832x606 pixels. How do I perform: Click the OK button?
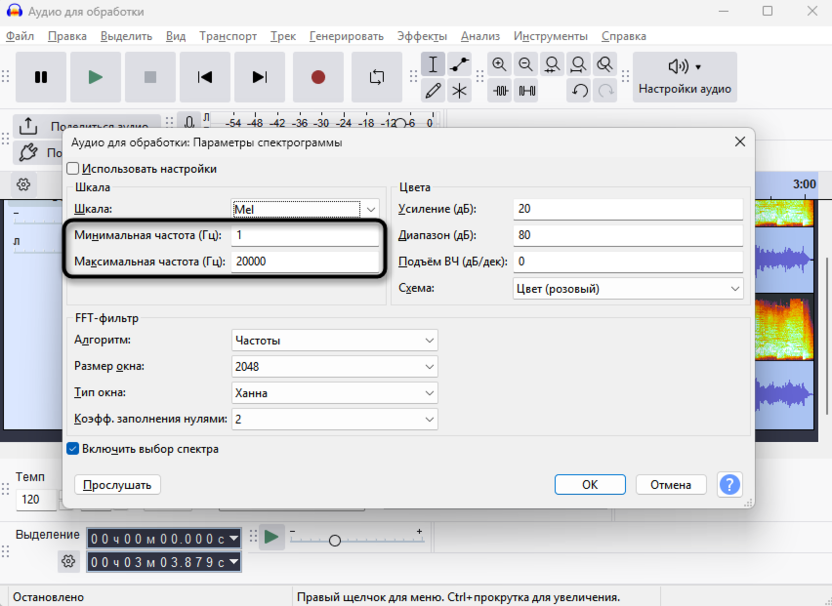[x=590, y=485]
